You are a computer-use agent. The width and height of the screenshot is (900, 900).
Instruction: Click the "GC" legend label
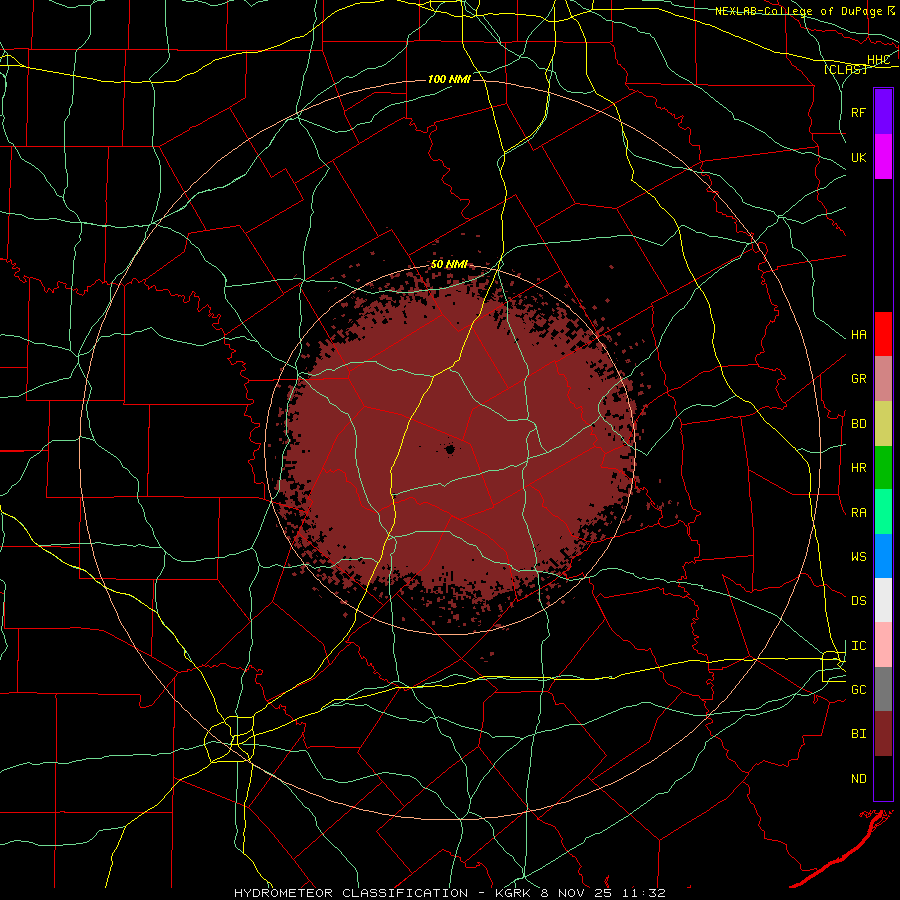tap(859, 690)
